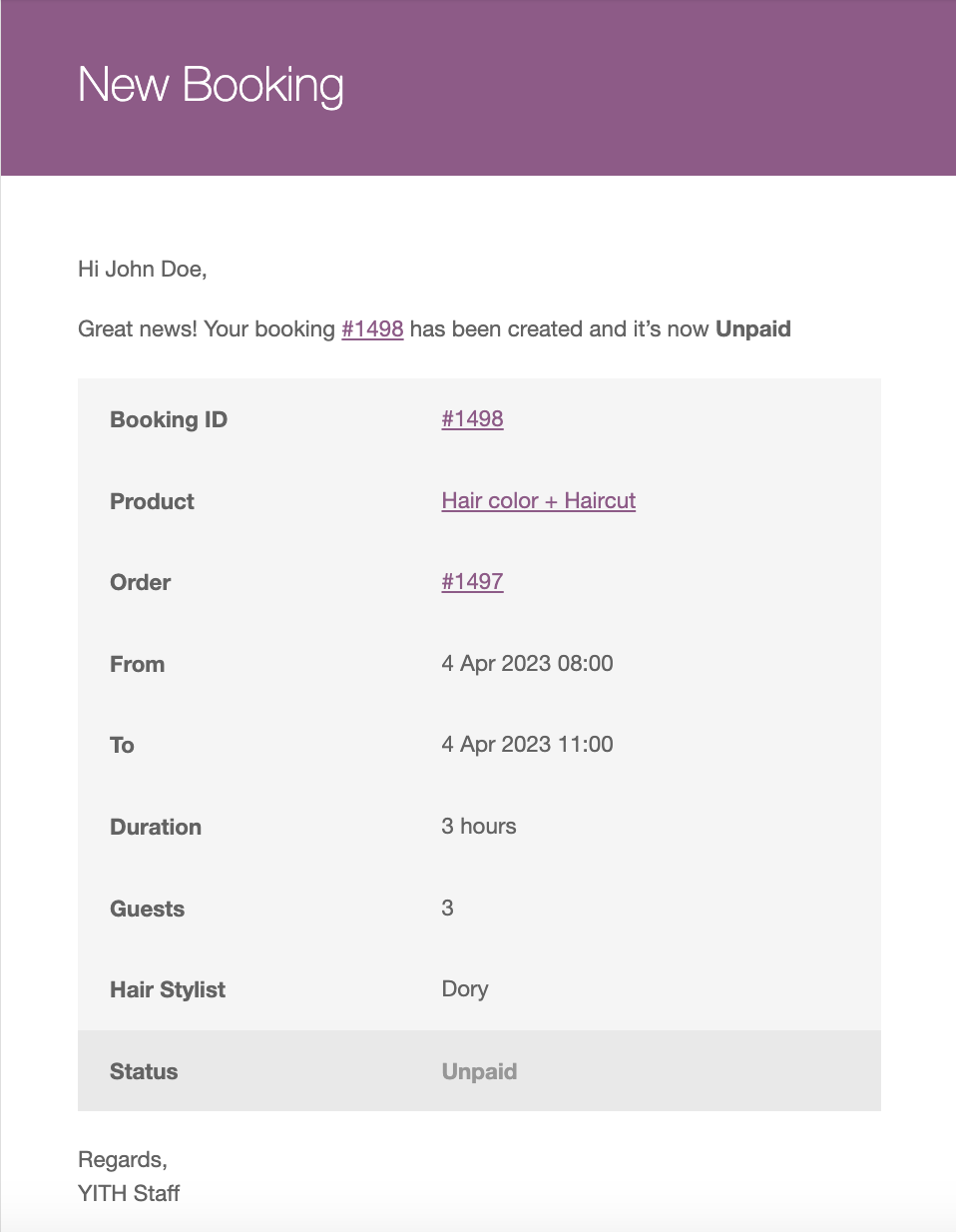This screenshot has height=1232, width=956.
Task: Open order #1497 link
Action: (x=472, y=582)
